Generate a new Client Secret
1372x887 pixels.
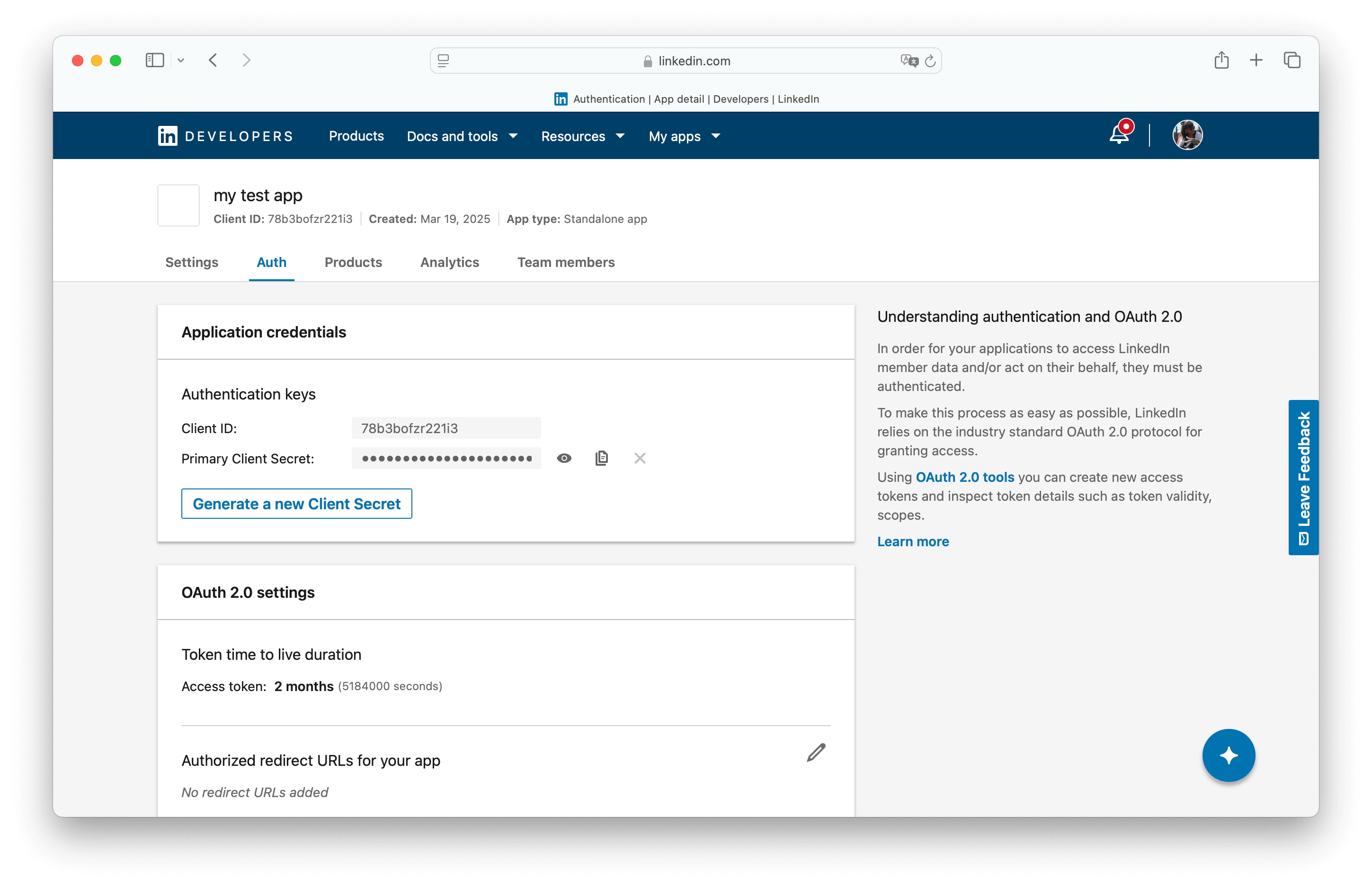(296, 504)
